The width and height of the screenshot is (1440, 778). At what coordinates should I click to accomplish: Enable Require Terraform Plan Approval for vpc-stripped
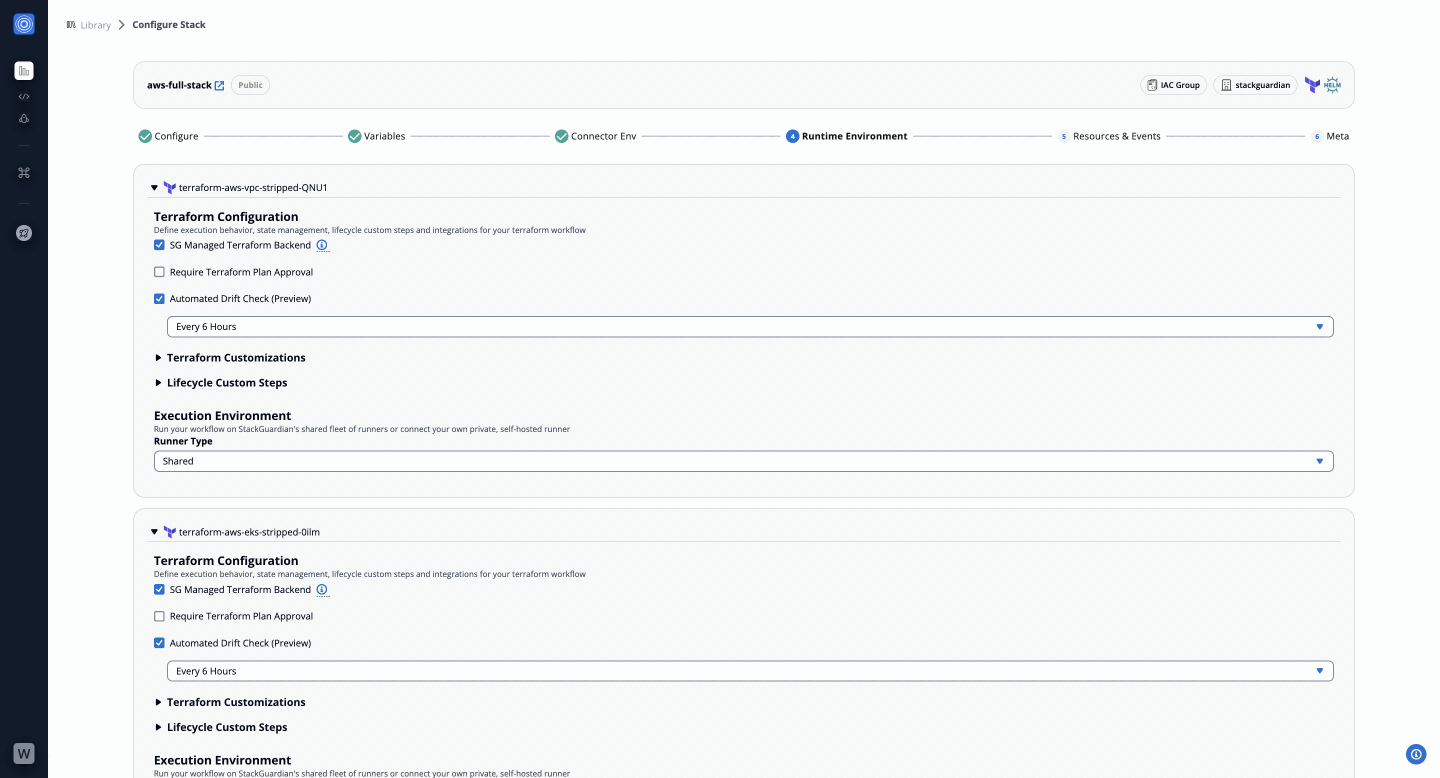(159, 272)
